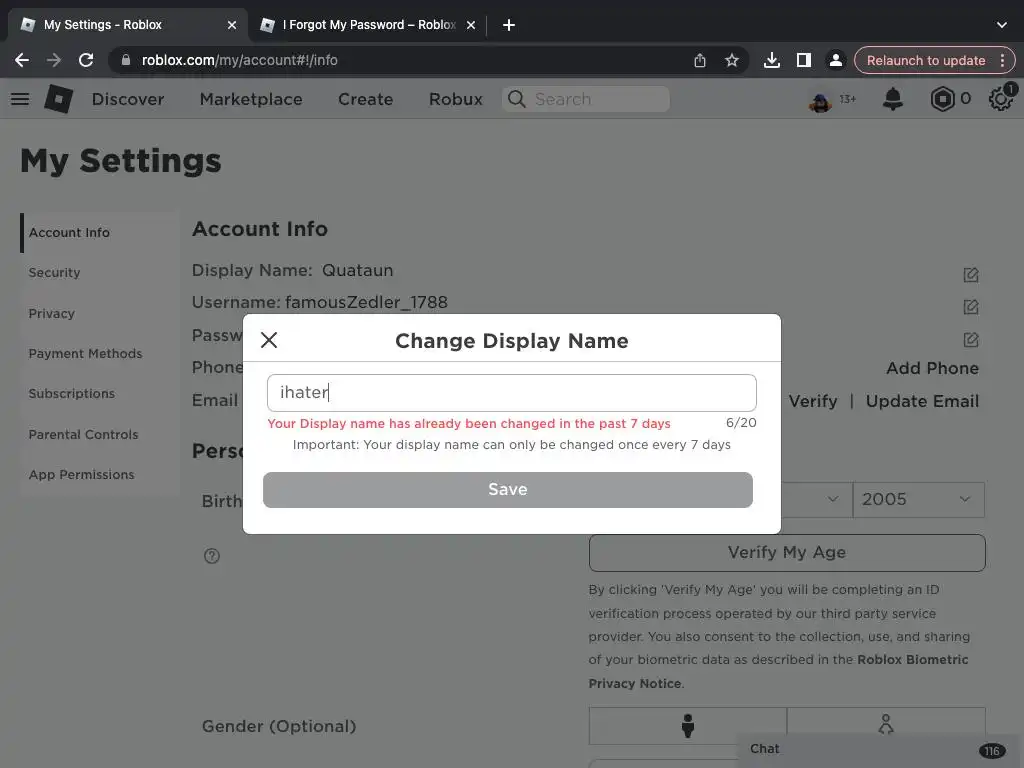The height and width of the screenshot is (768, 1024).
Task: Open the avatar profile thumbnail
Action: click(820, 100)
